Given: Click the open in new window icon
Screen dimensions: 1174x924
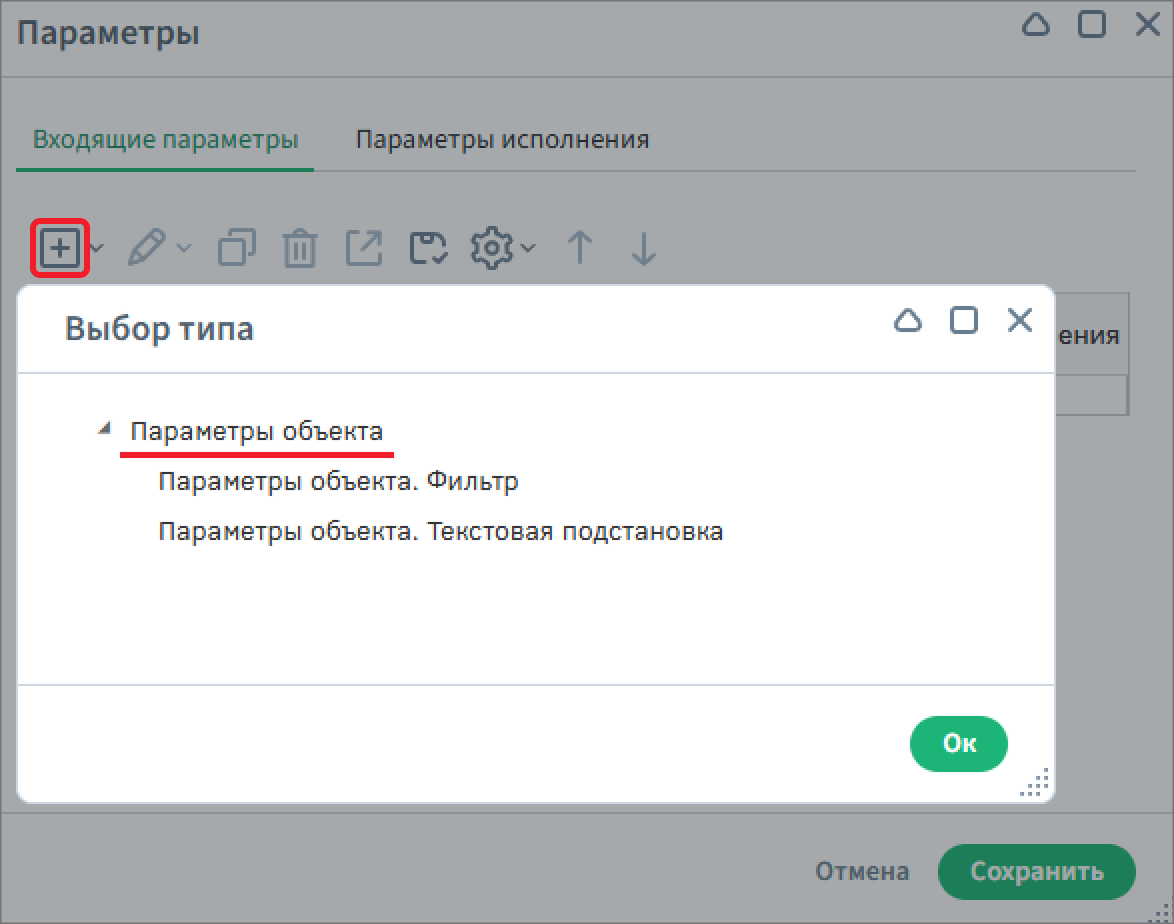Looking at the screenshot, I should pos(364,248).
